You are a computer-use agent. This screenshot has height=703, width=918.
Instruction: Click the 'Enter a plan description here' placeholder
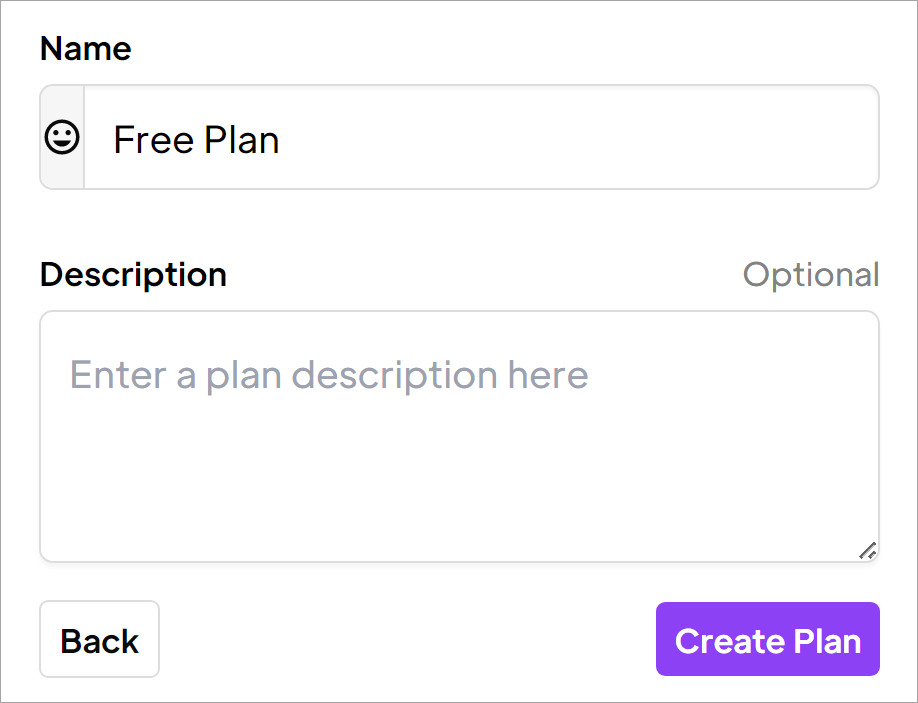pyautogui.click(x=329, y=375)
